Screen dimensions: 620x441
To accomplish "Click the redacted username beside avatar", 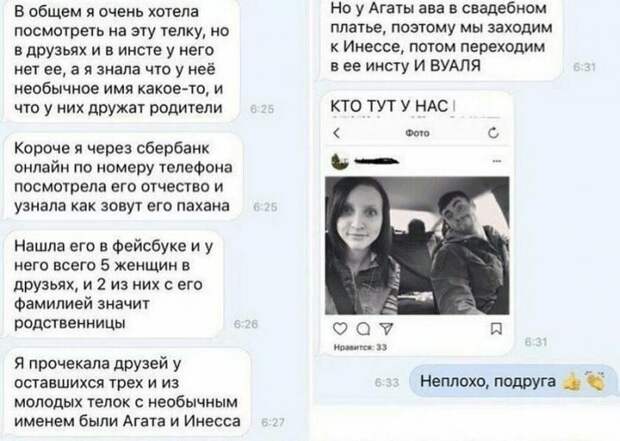I will (376, 161).
